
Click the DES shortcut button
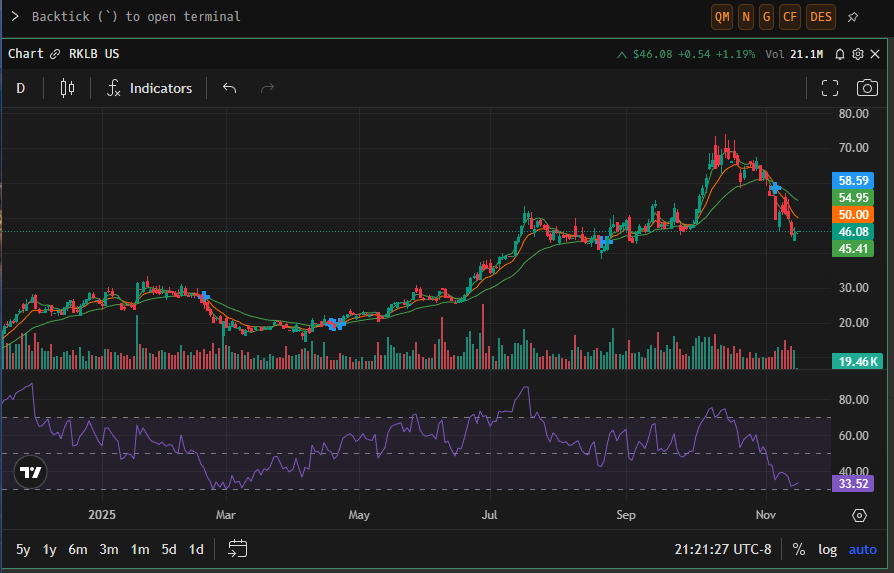click(821, 17)
